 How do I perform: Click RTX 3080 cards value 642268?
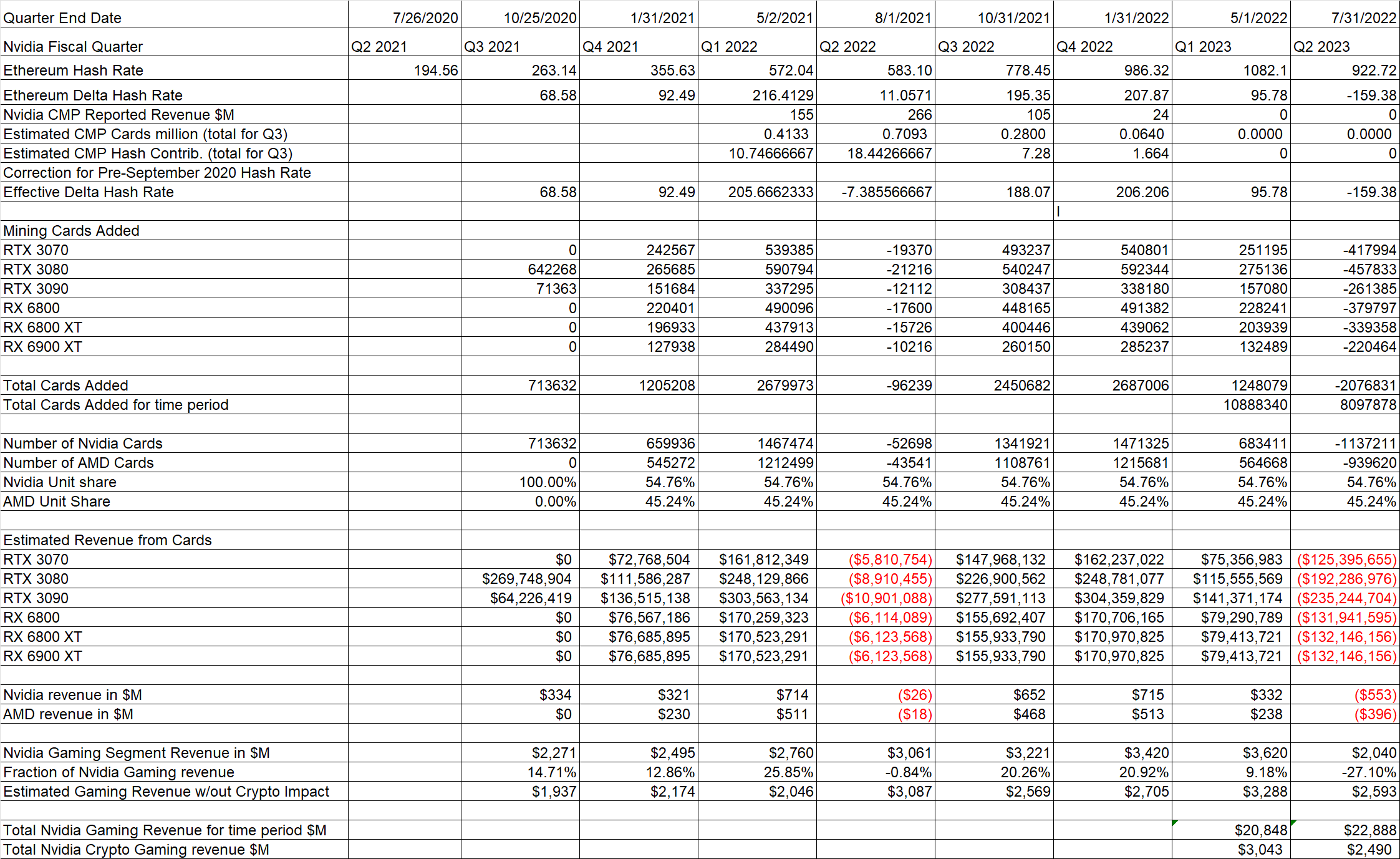coord(520,269)
